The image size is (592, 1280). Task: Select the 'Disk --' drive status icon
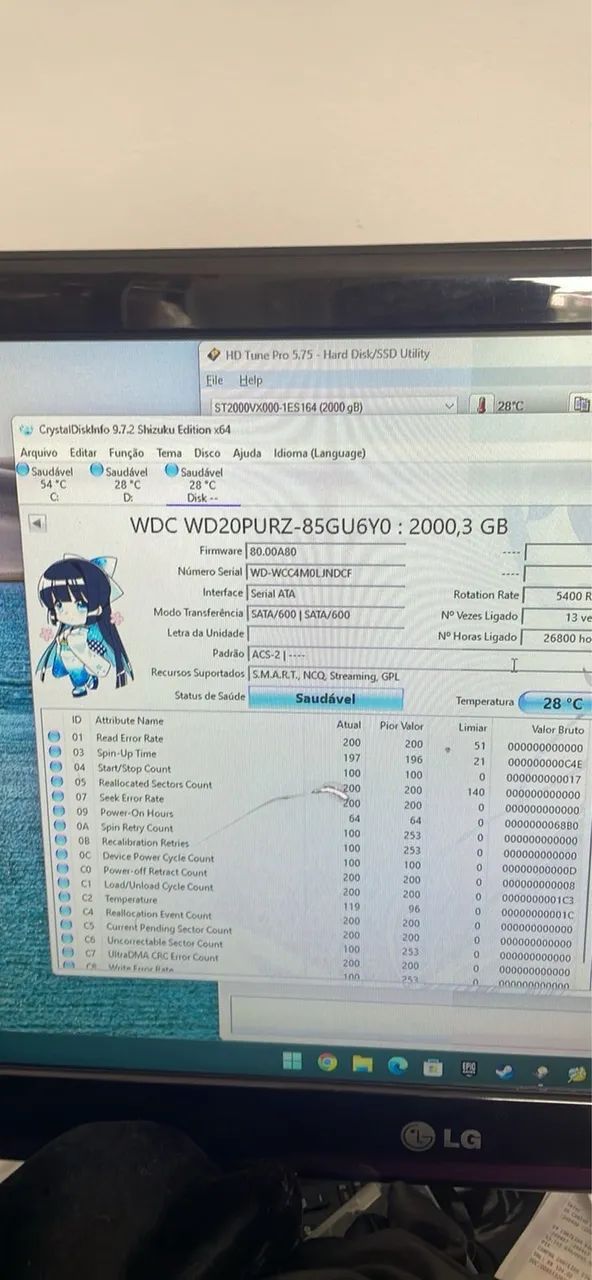click(x=172, y=469)
